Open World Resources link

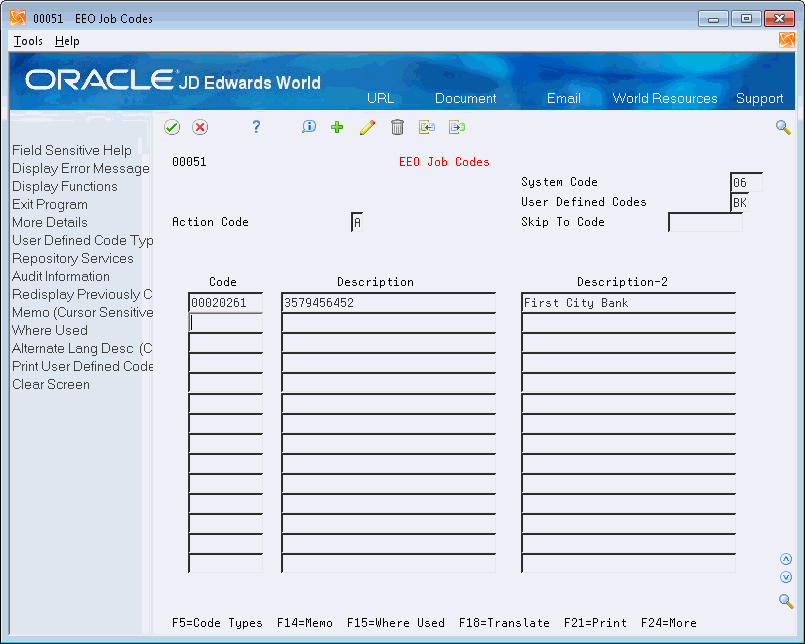click(x=665, y=98)
